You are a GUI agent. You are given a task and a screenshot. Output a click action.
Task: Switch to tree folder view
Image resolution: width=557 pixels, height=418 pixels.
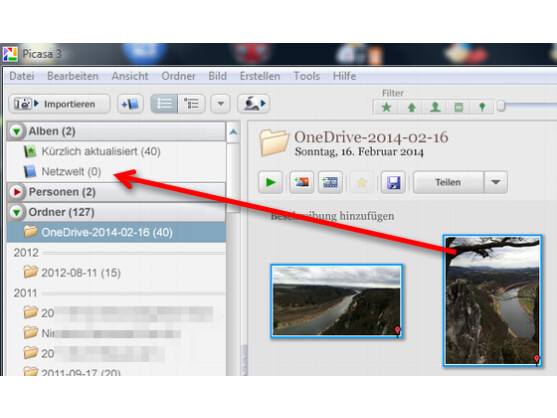point(191,104)
